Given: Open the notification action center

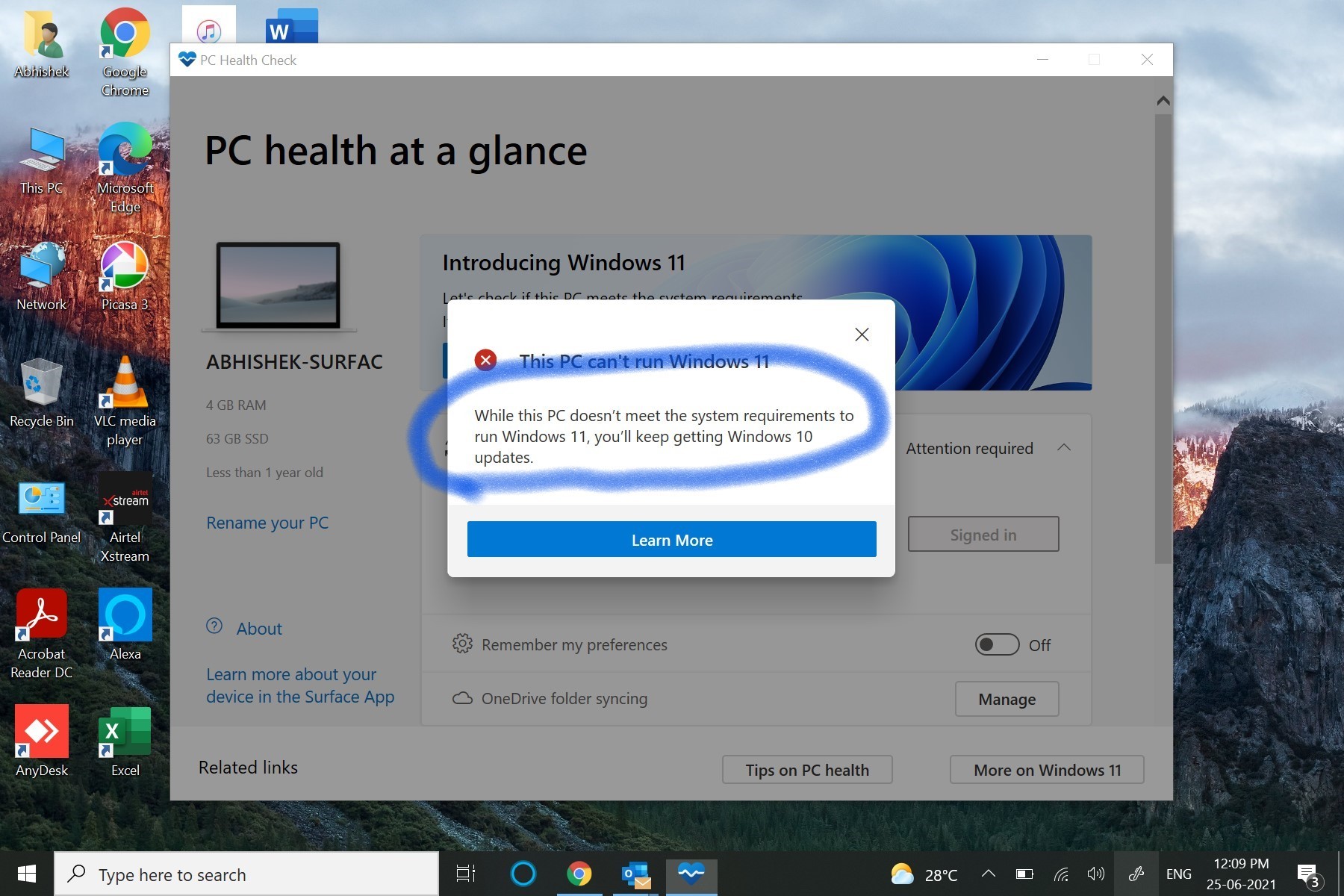Looking at the screenshot, I should (1308, 874).
